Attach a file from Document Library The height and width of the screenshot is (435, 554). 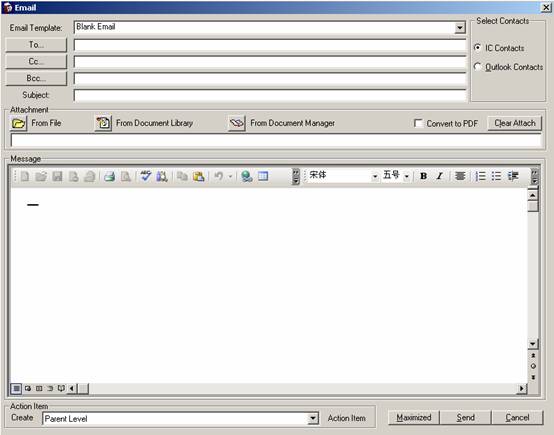[x=103, y=123]
